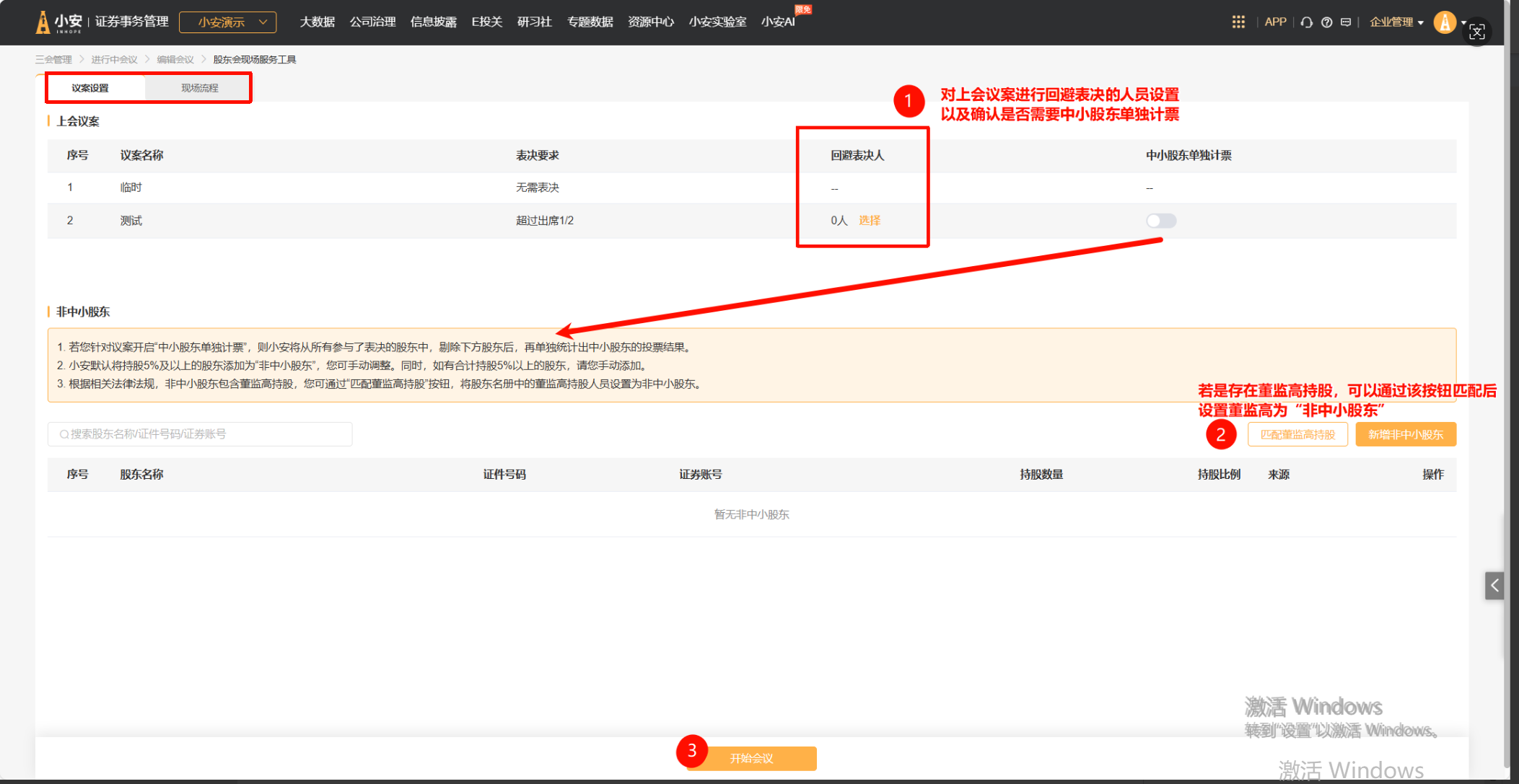Click 选择 link for 回避表决人
Screen dimensions: 1519x784
870,221
